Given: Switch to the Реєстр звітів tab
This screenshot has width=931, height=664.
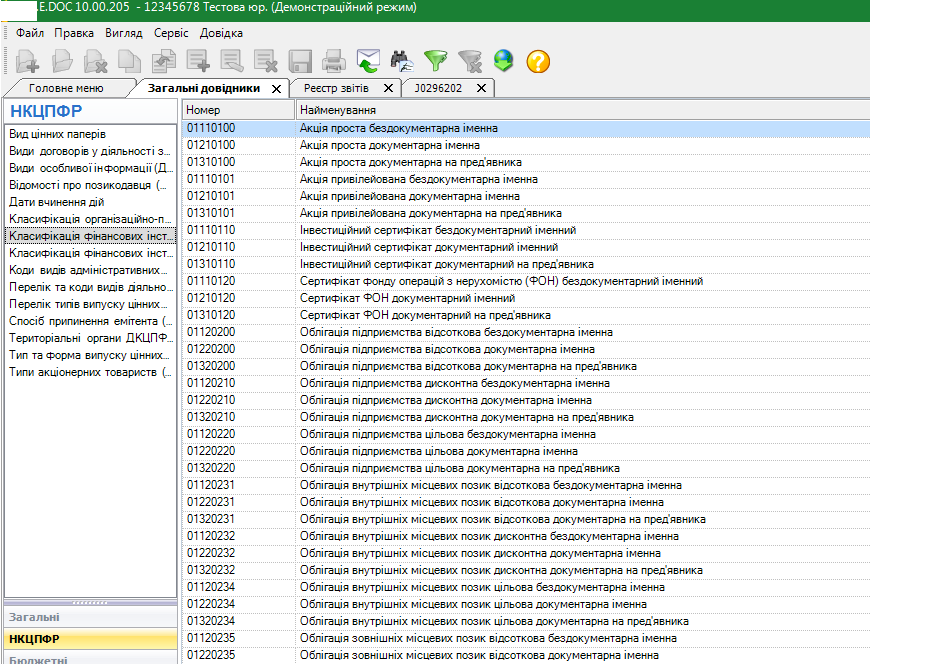Looking at the screenshot, I should 336,88.
